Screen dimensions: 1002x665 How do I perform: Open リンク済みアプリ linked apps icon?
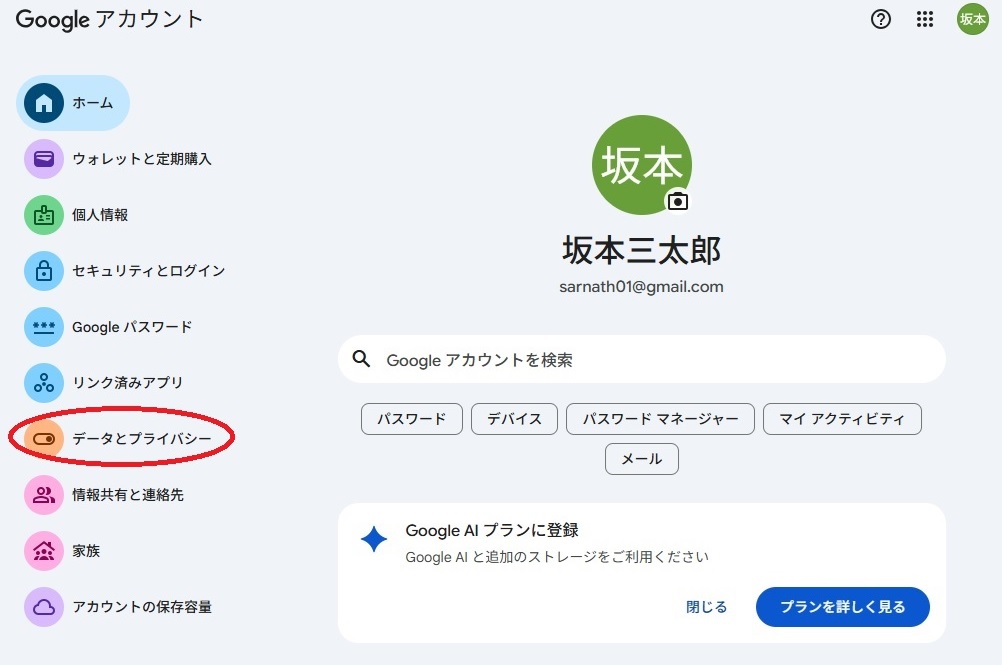pos(43,383)
